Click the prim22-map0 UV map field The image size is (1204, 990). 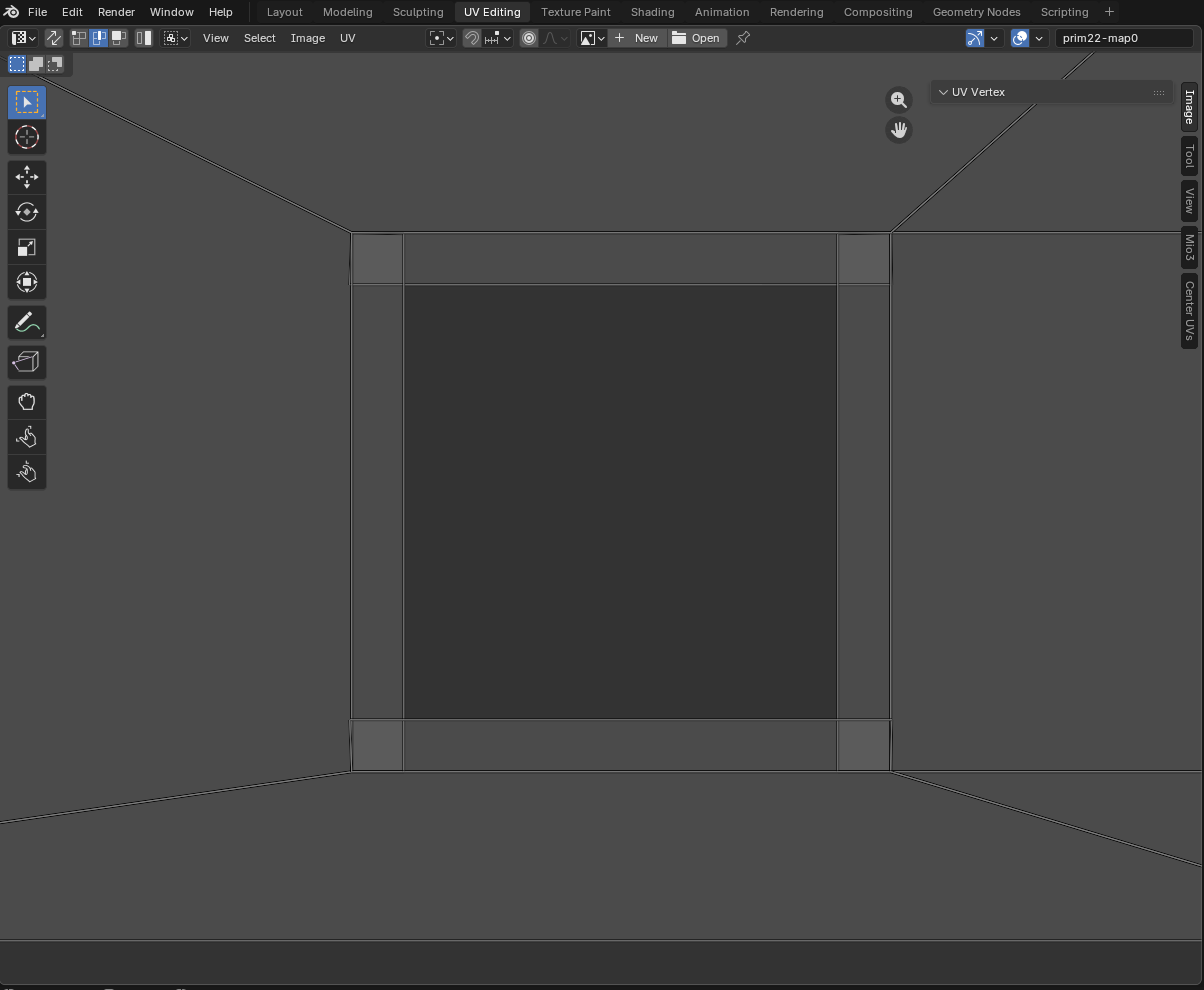point(1124,38)
